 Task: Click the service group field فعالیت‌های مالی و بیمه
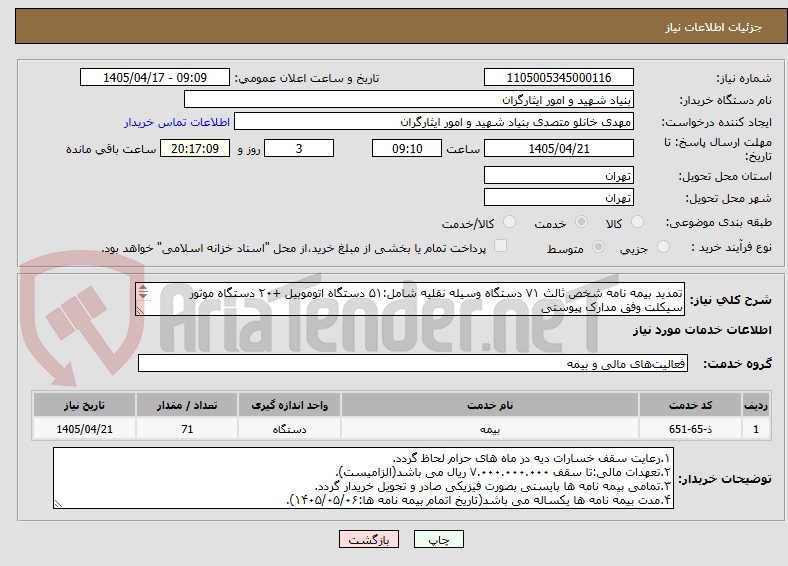[413, 363]
